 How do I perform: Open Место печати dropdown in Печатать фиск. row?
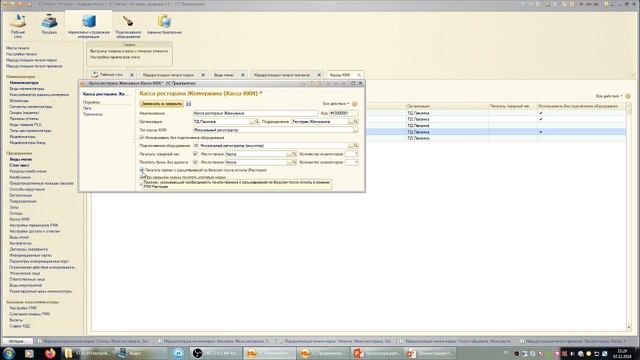[289, 162]
